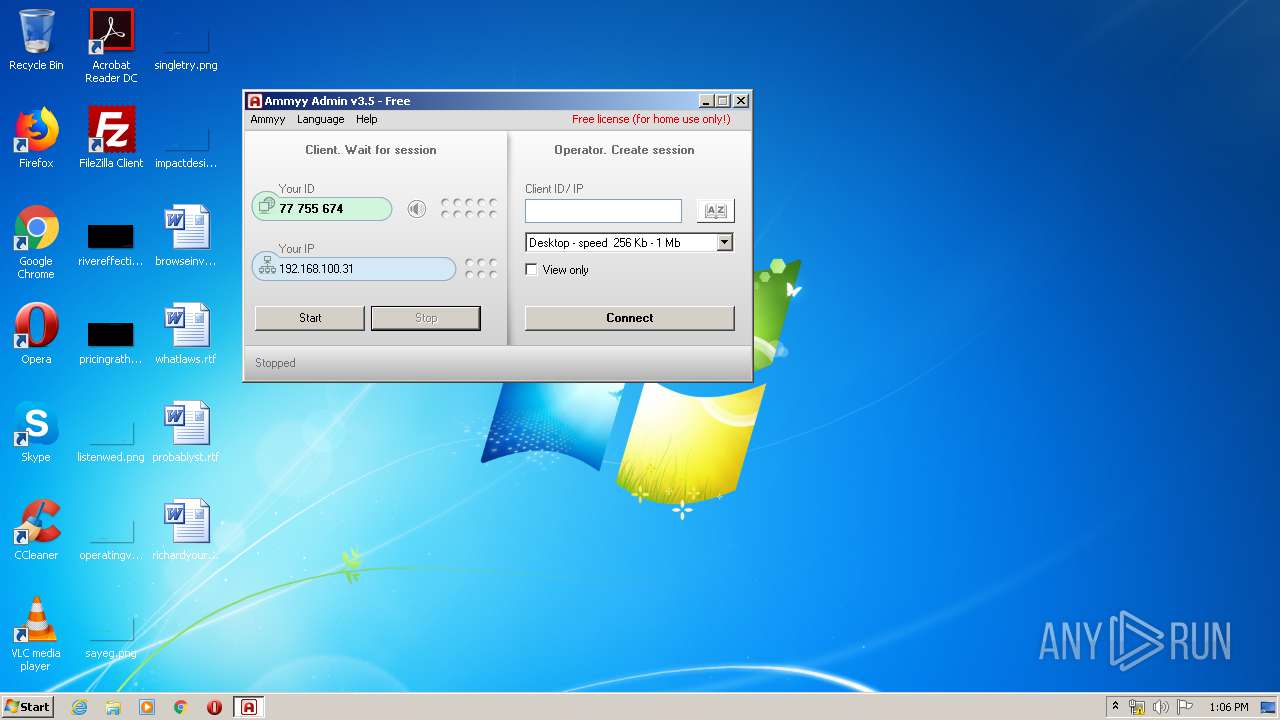Screen dimensions: 1280x720
Task: Expand the Desktop speed dropdown
Action: [x=725, y=242]
